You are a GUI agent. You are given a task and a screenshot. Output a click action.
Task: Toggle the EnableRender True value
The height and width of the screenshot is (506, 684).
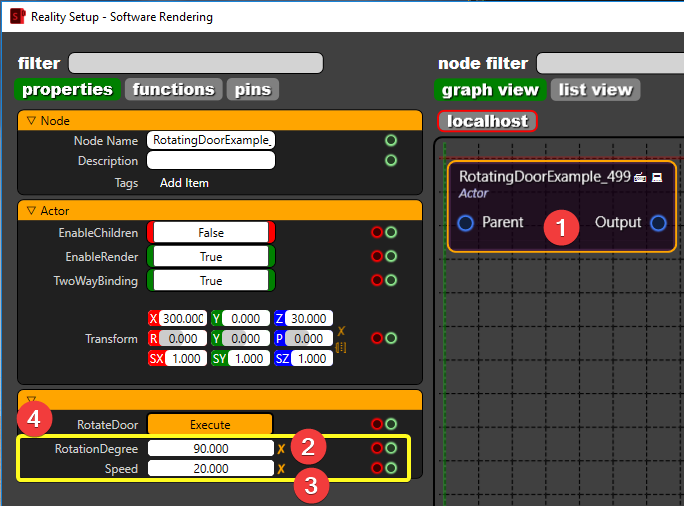tap(211, 257)
